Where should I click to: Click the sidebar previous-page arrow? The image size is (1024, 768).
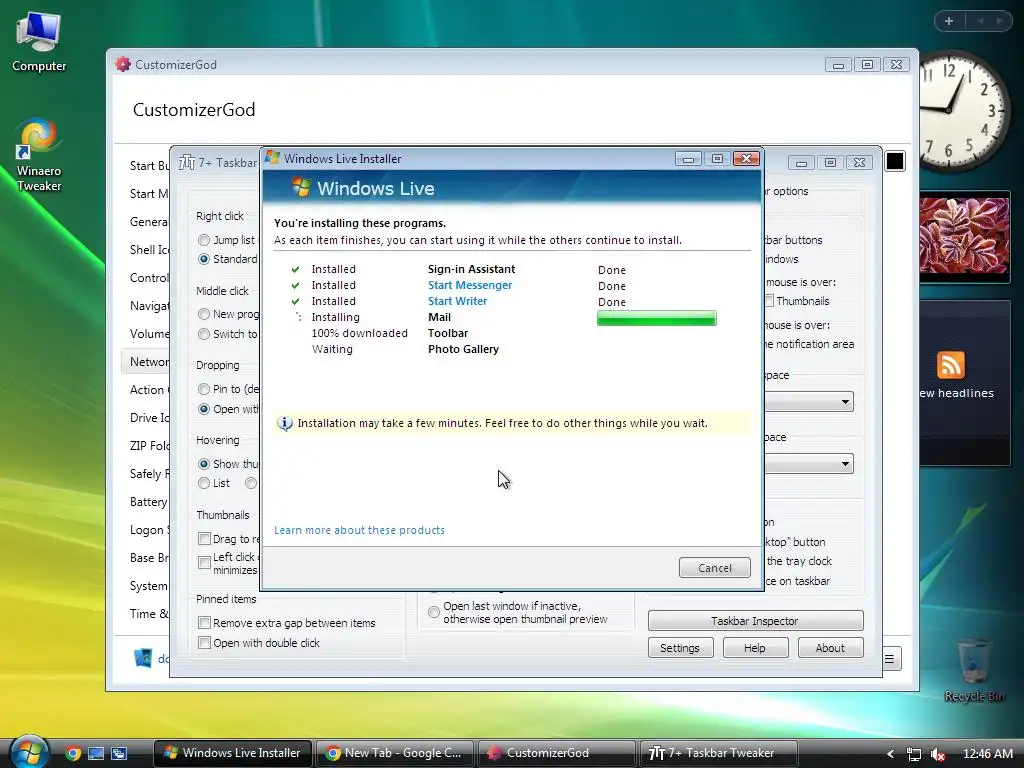tap(980, 21)
